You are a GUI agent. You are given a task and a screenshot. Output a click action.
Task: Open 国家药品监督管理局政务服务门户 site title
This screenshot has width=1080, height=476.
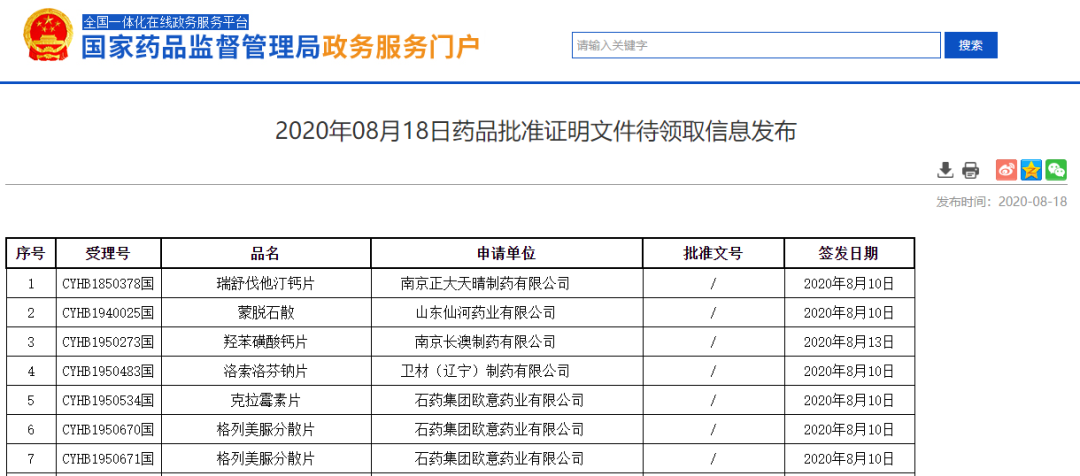[280, 48]
